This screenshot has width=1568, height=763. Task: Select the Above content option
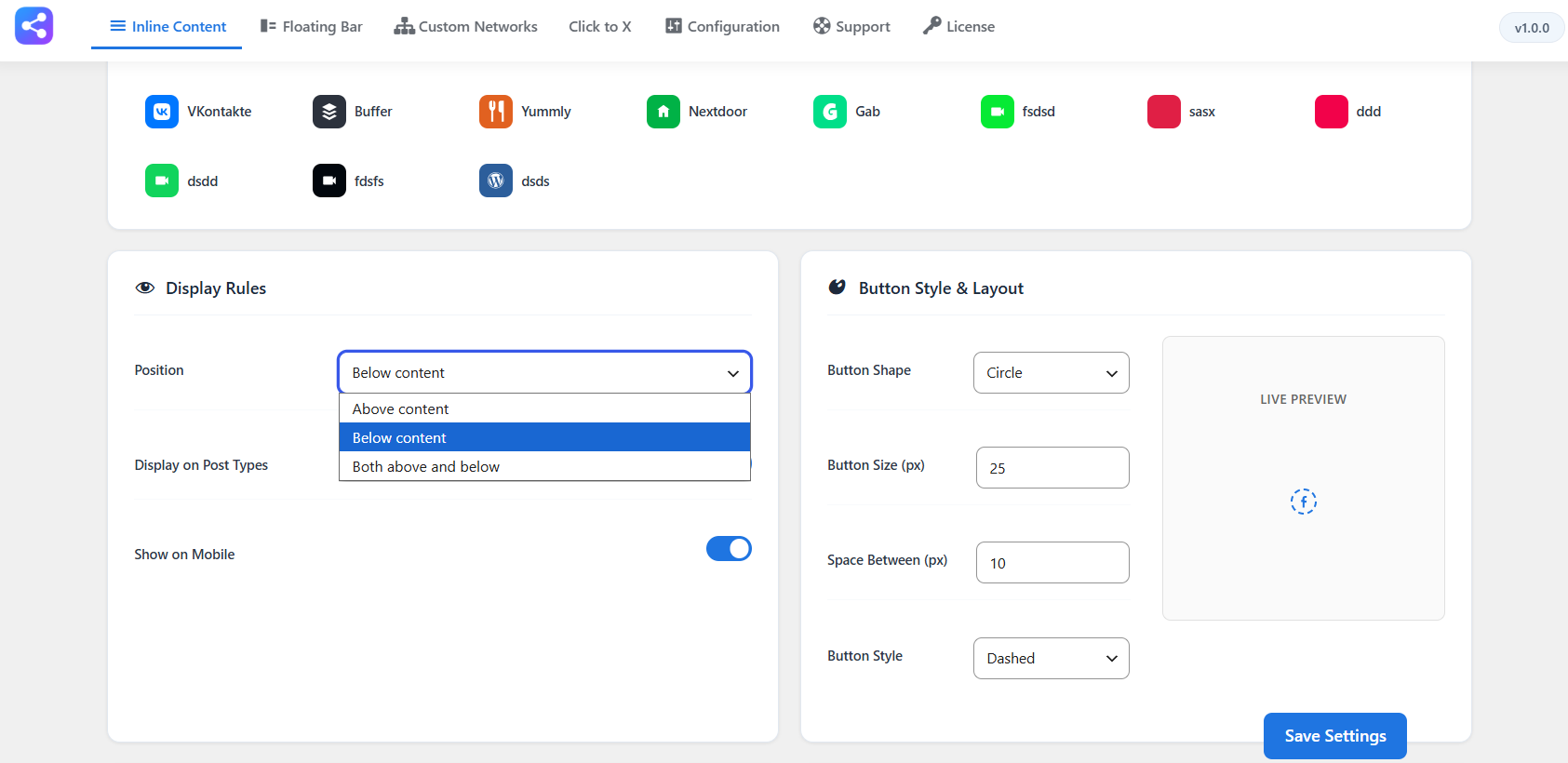tap(544, 408)
